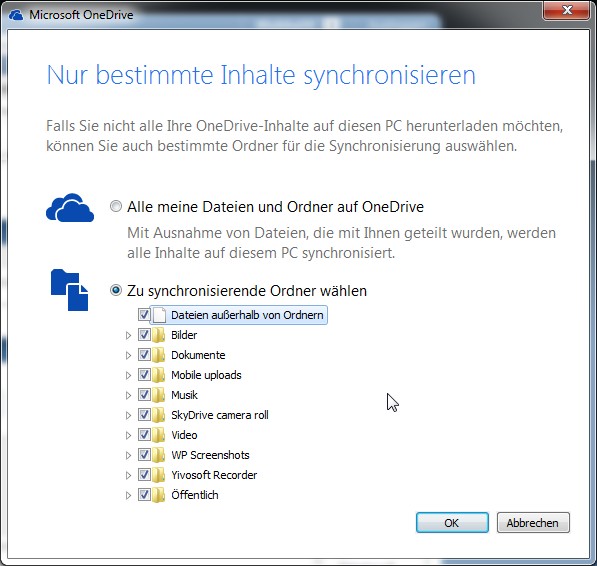This screenshot has width=597, height=566.
Task: Toggle the Musik folder checkbox
Action: pos(144,395)
